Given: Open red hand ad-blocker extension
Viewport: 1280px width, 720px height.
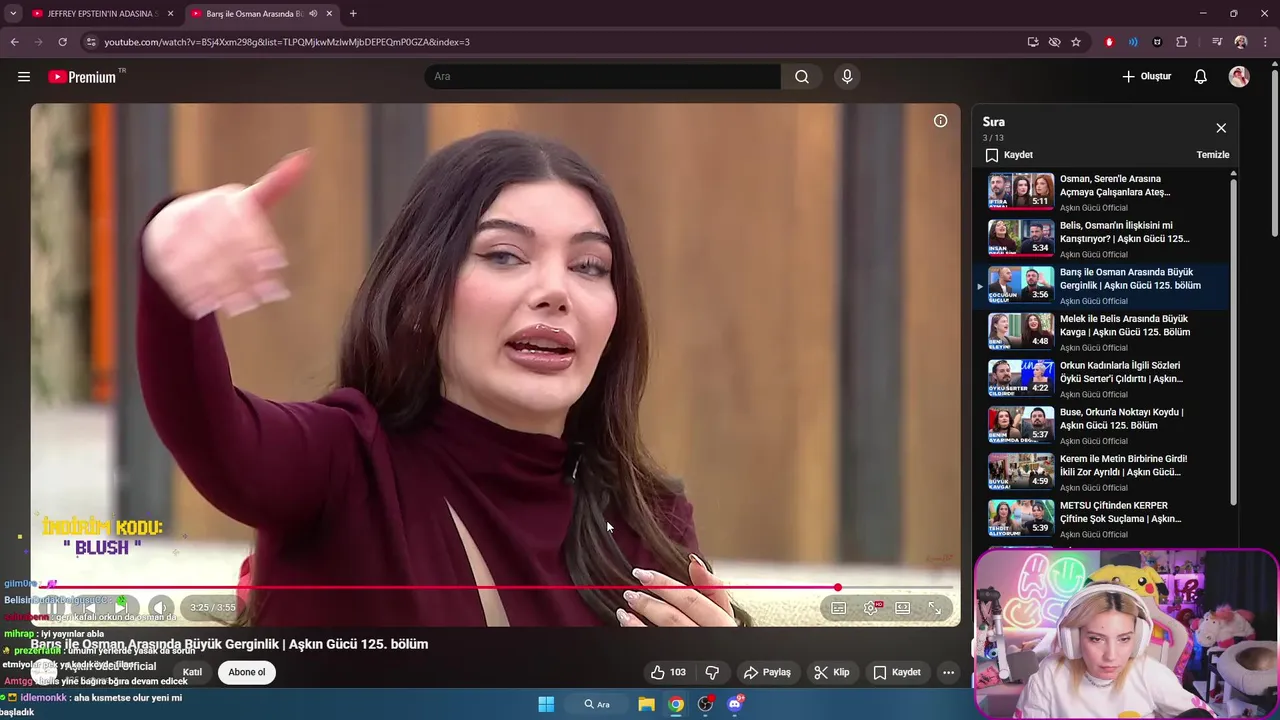Looking at the screenshot, I should (1109, 42).
